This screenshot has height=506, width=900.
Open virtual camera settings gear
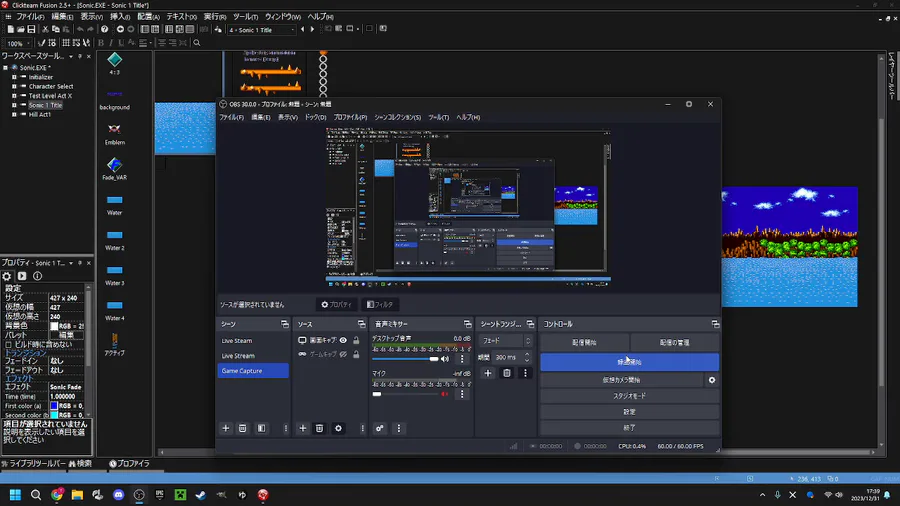coord(712,380)
